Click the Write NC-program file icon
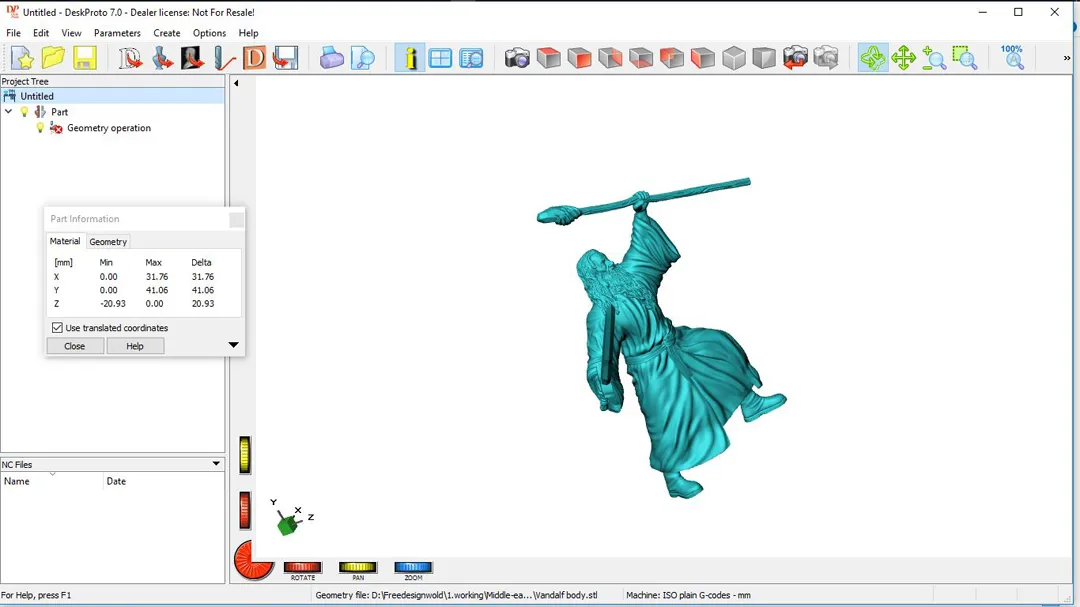This screenshot has height=607, width=1080. click(285, 58)
